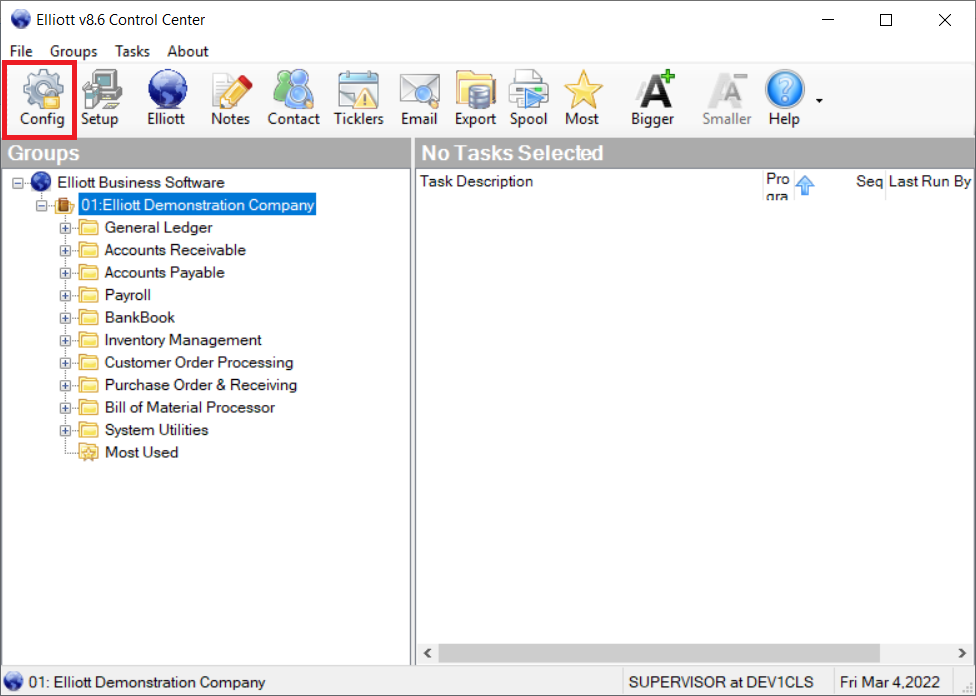Select the Customer Order Processing group

(199, 362)
